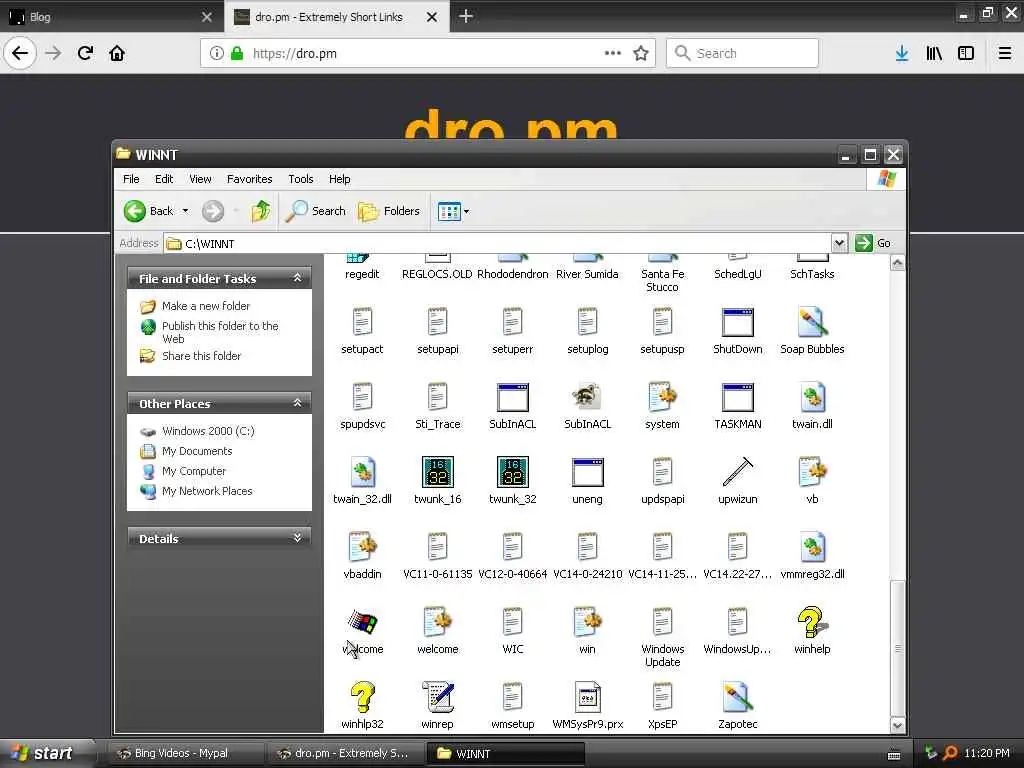Select the uneng application icon
The height and width of the screenshot is (768, 1024).
(587, 472)
